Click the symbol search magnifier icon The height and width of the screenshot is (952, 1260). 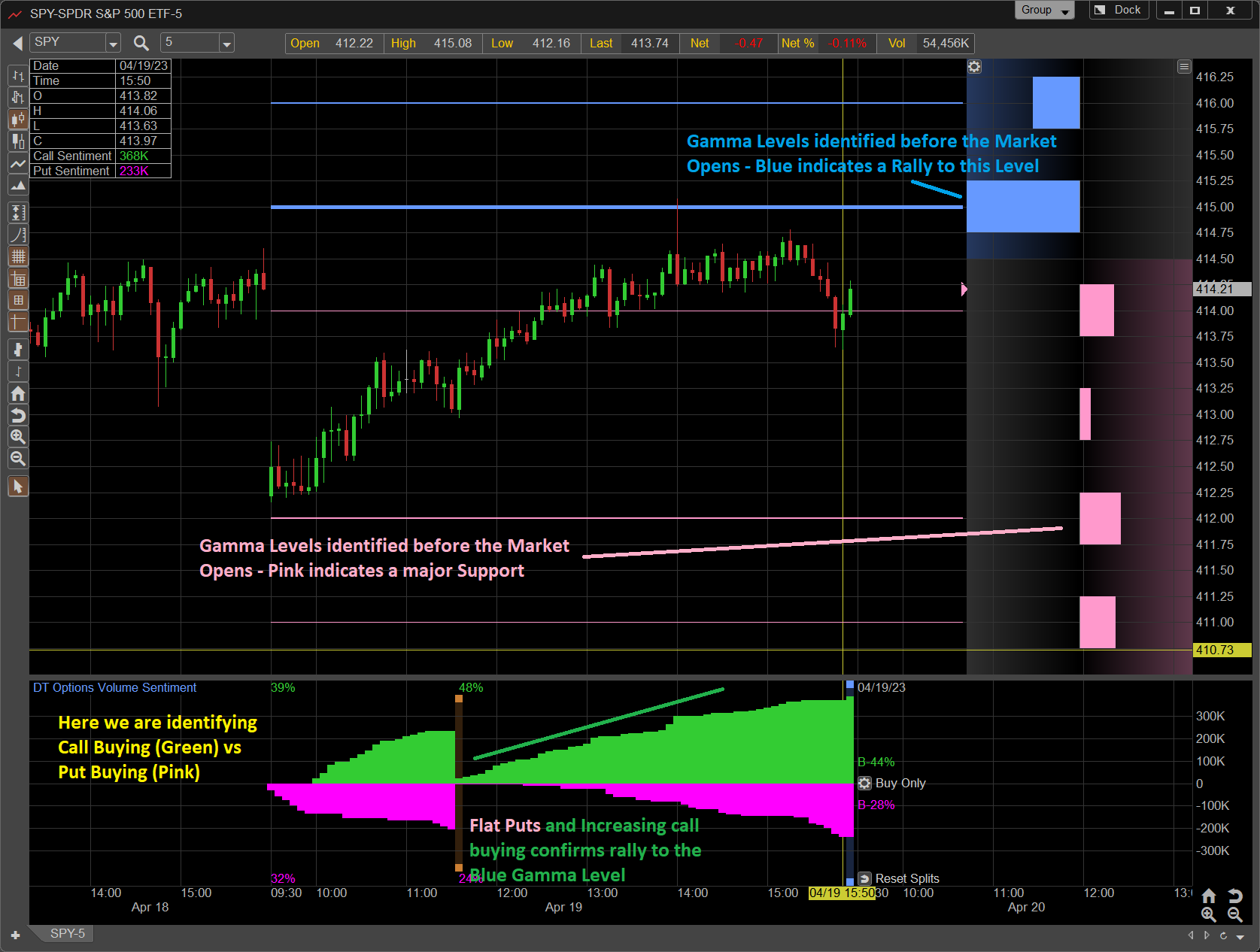click(141, 43)
